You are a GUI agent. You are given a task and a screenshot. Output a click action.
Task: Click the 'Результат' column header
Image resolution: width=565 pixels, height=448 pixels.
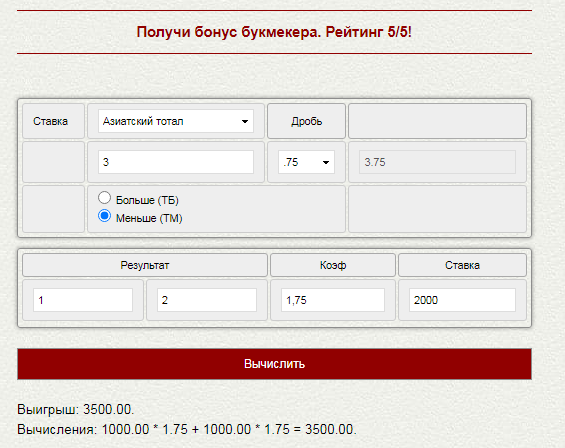point(145,265)
